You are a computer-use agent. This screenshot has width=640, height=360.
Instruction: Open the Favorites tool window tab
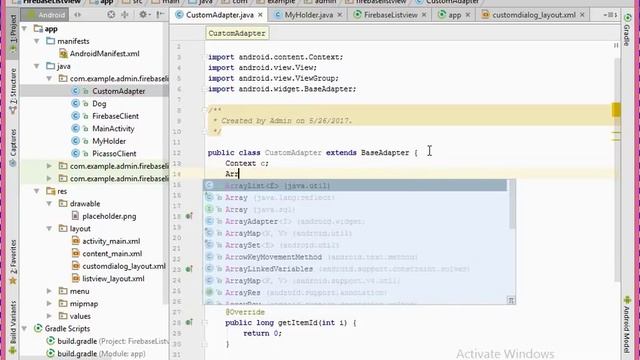(13, 262)
